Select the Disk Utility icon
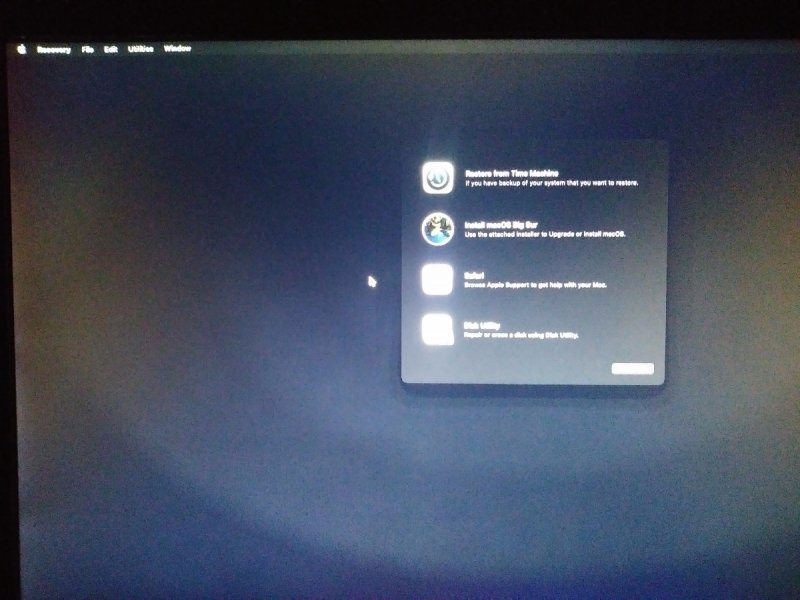This screenshot has width=800, height=600. (x=437, y=330)
